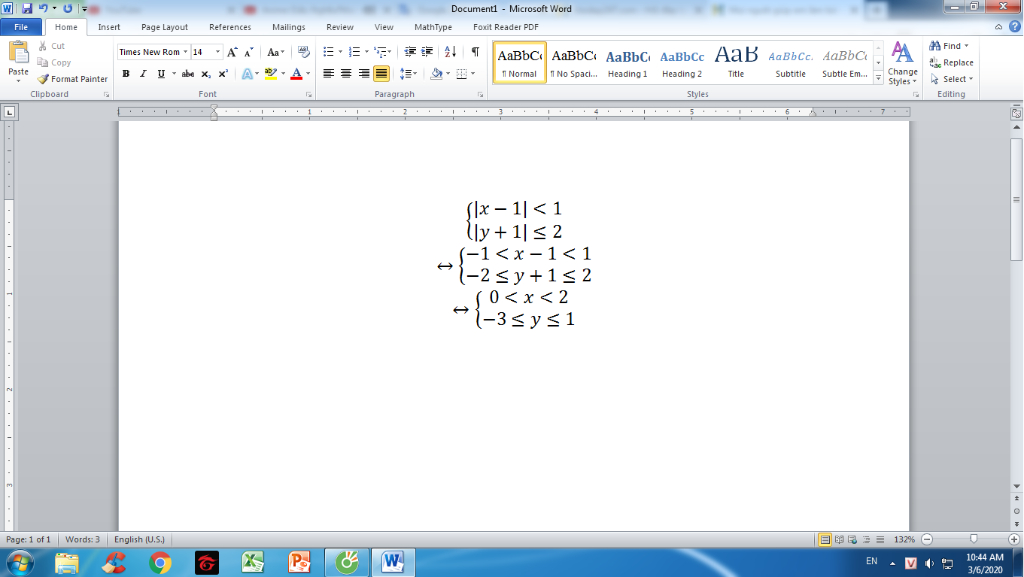Switch to Draft view in status bar
Image resolution: width=1024 pixels, height=577 pixels.
[880, 540]
